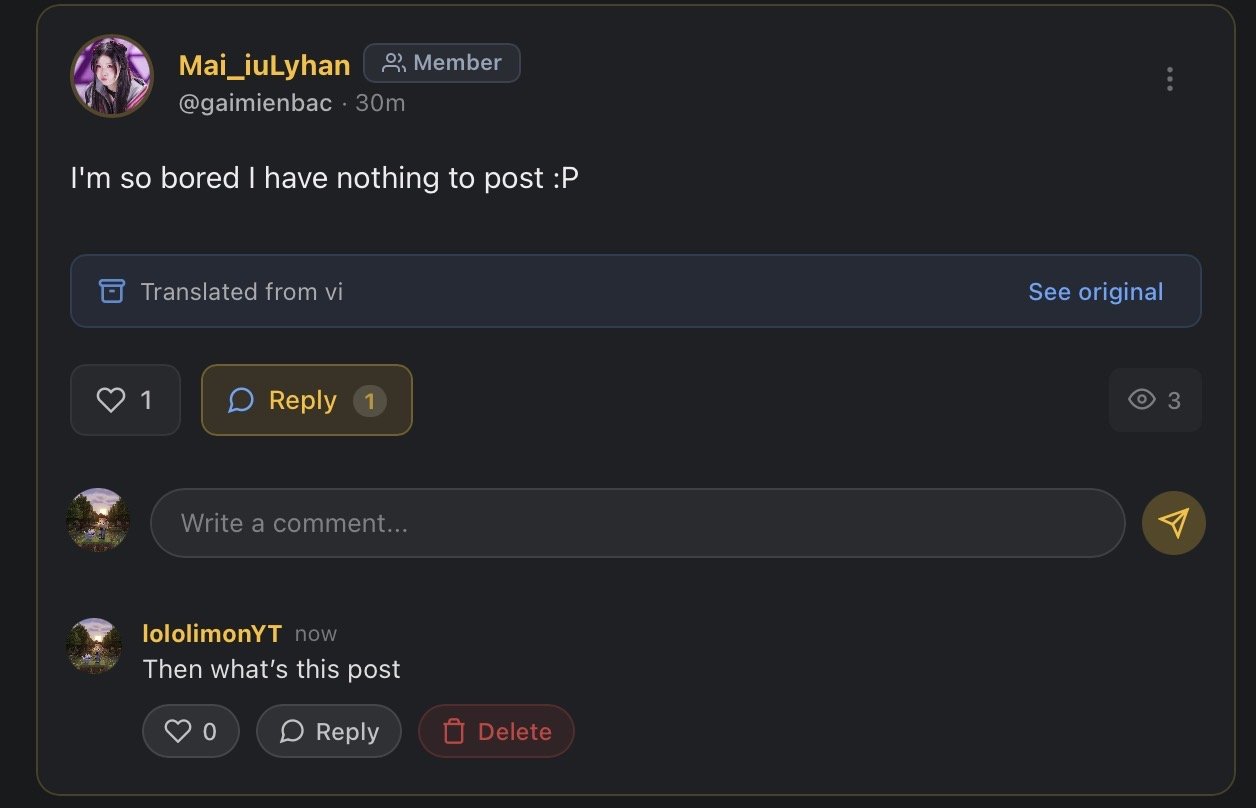Click the translation box archive icon
The image size is (1256, 808).
pyautogui.click(x=111, y=291)
